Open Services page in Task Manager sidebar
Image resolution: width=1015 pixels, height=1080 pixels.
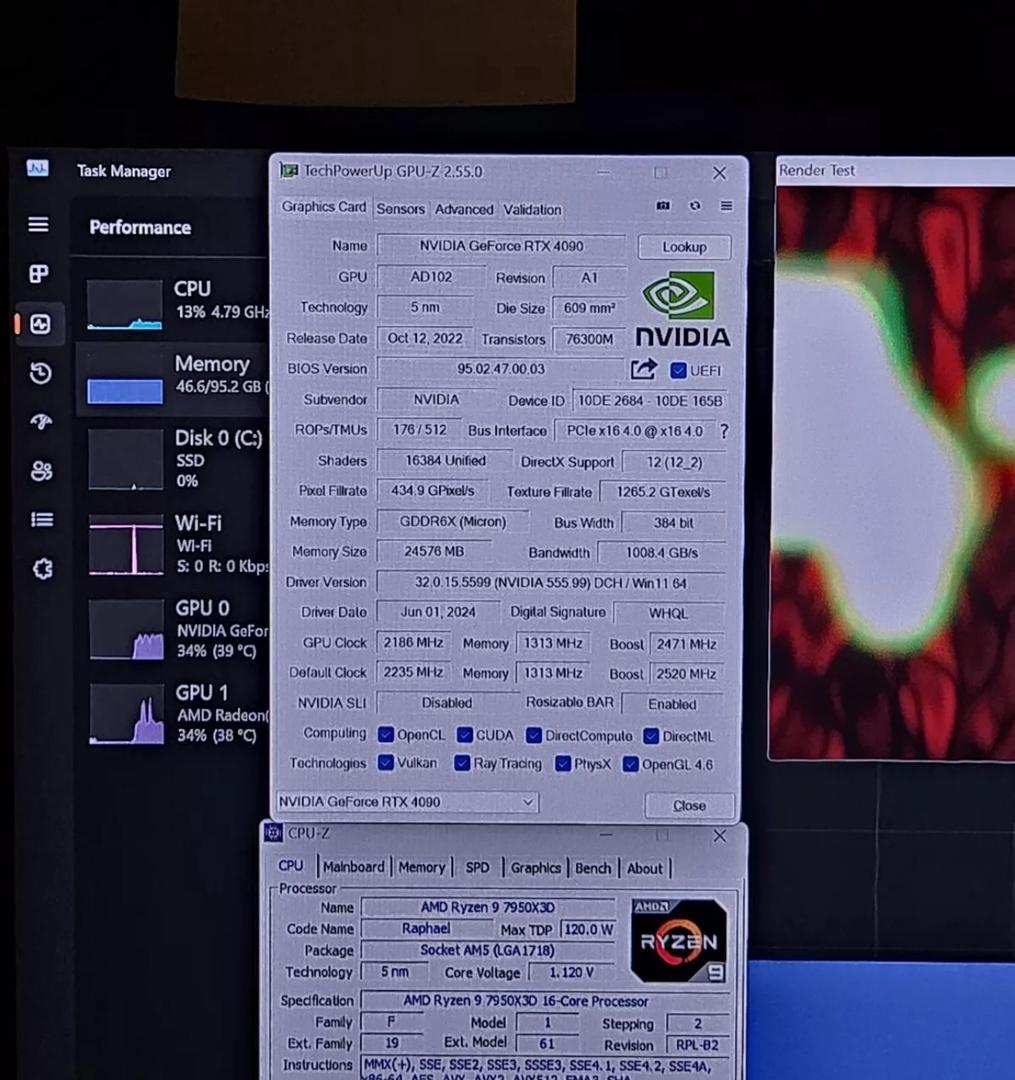pyautogui.click(x=43, y=569)
